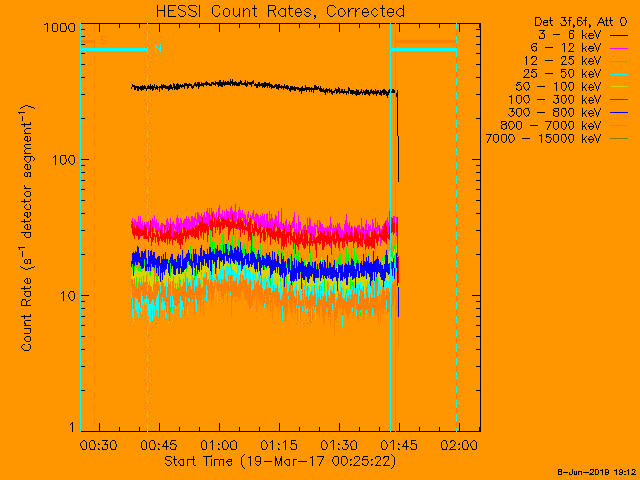Click the x-axis title 'Start Time (19-Mar-17 00:25:22)'
The image size is (640, 480).
click(x=280, y=462)
